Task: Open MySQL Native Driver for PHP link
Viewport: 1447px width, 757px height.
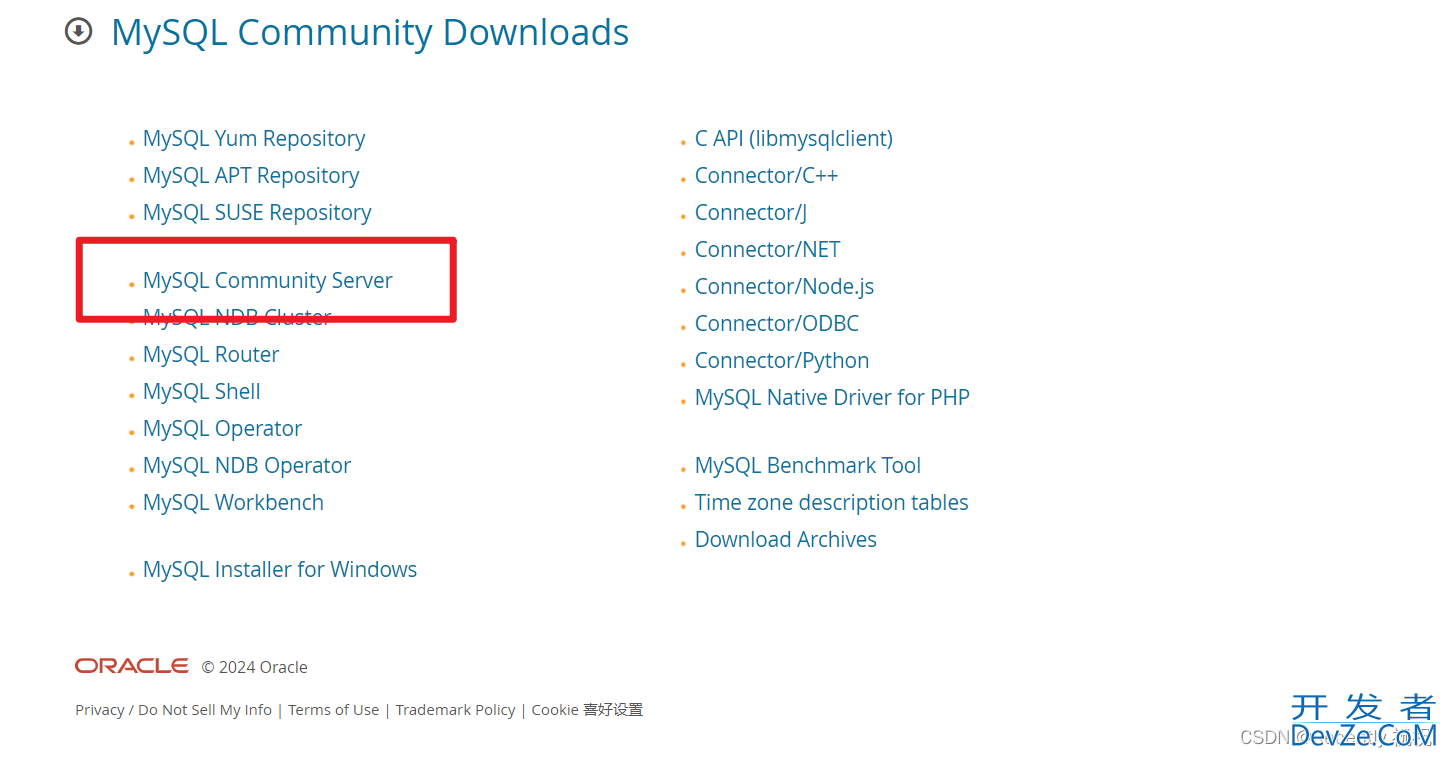Action: pyautogui.click(x=832, y=397)
